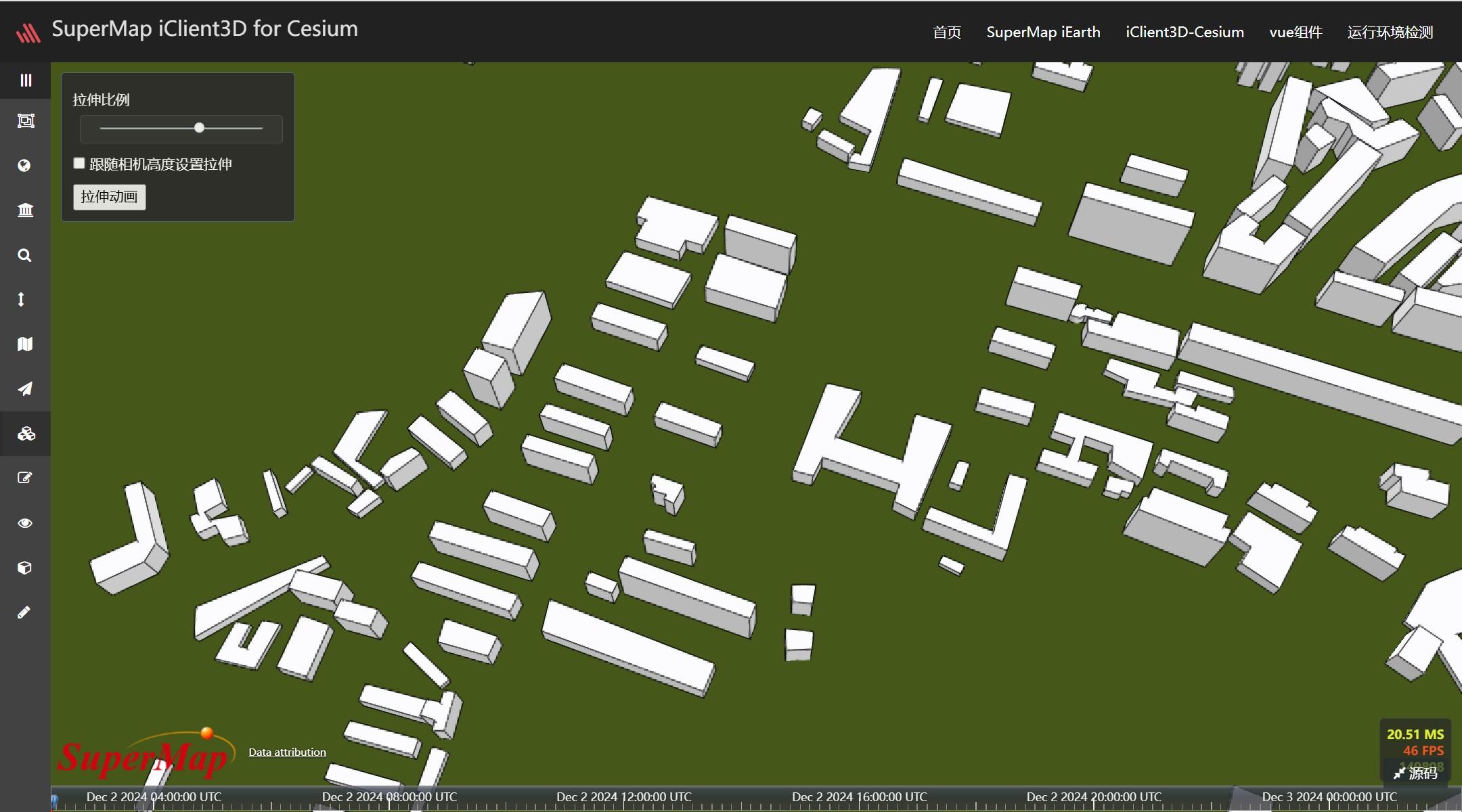Viewport: 1462px width, 812px height.
Task: Open the Data attribution link
Action: [287, 752]
